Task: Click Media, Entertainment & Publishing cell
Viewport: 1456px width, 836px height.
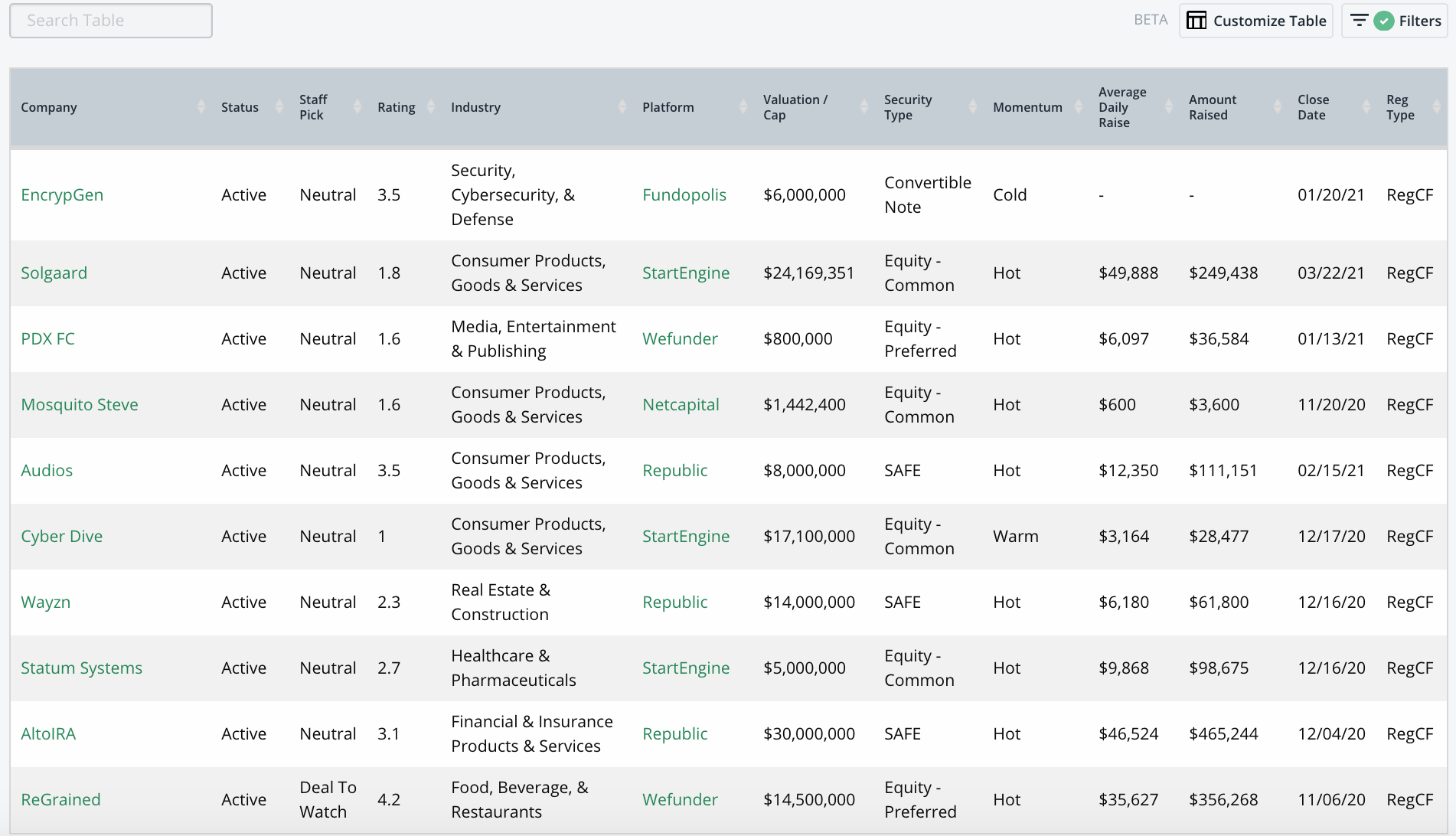Action: coord(534,339)
